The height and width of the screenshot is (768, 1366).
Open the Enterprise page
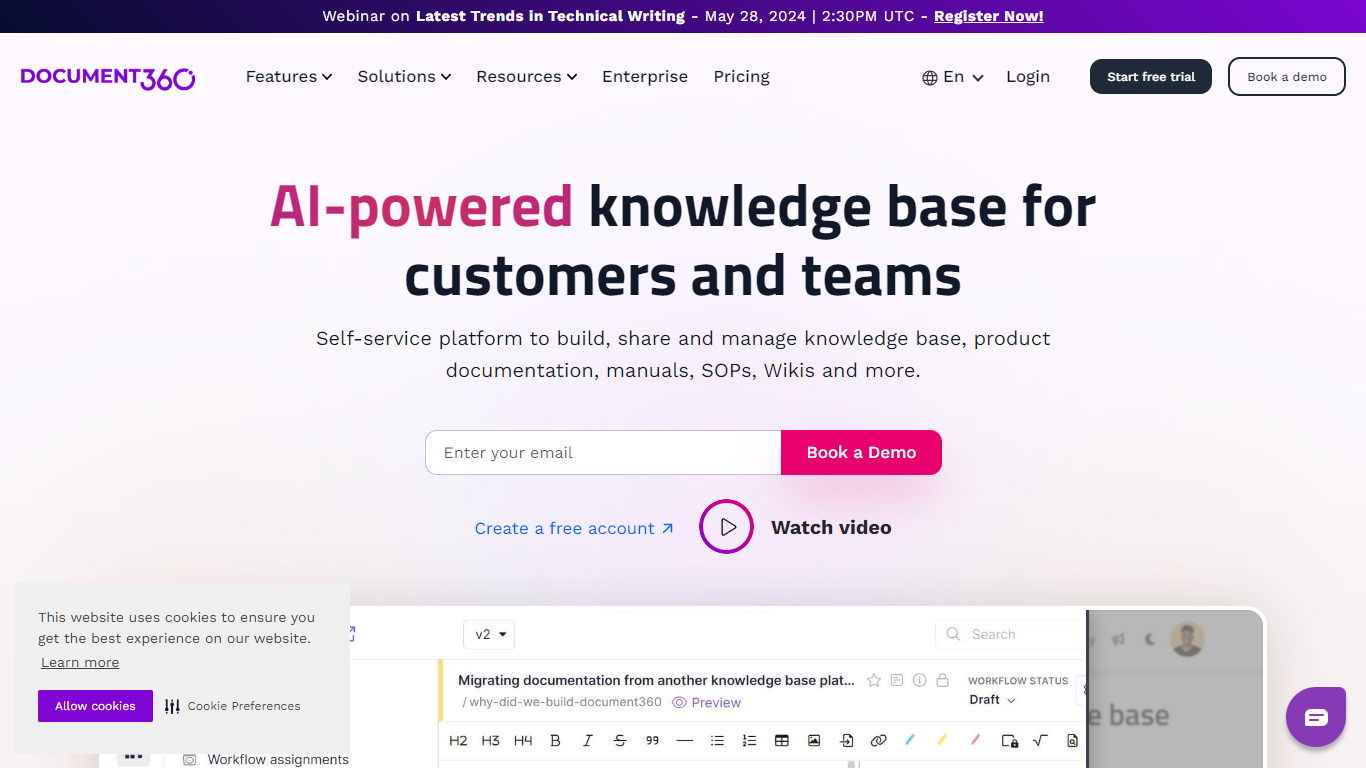click(645, 77)
